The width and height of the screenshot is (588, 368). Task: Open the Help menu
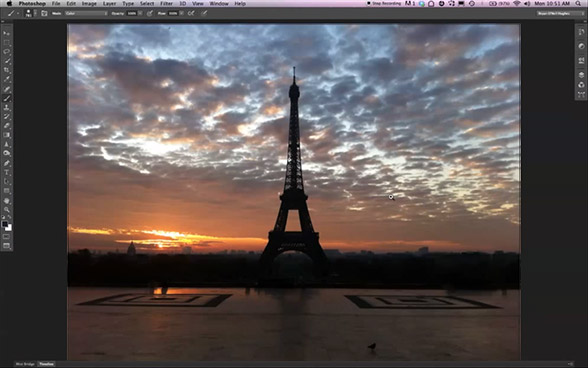click(240, 3)
